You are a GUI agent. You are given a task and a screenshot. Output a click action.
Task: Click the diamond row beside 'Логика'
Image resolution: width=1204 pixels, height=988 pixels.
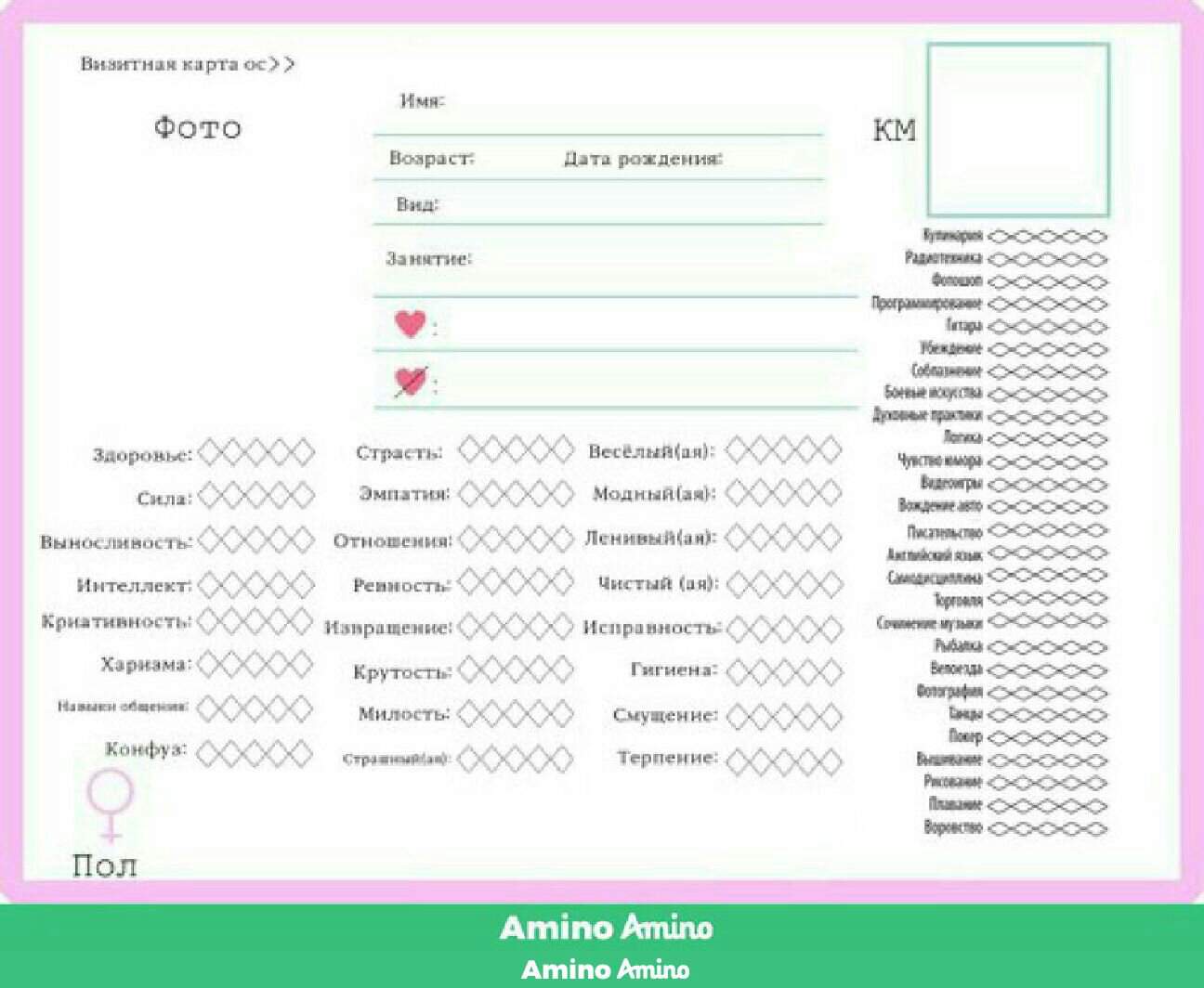[1048, 437]
